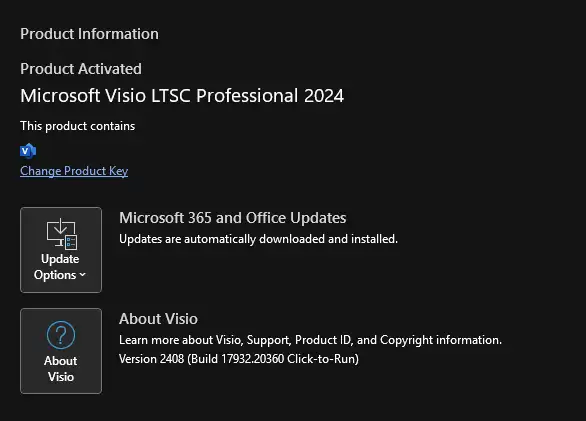Click the Product Activated status text

pos(81,69)
